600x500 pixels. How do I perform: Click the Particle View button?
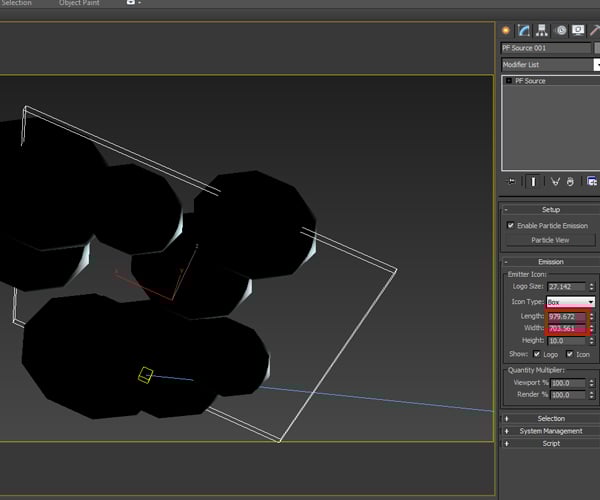click(x=550, y=240)
